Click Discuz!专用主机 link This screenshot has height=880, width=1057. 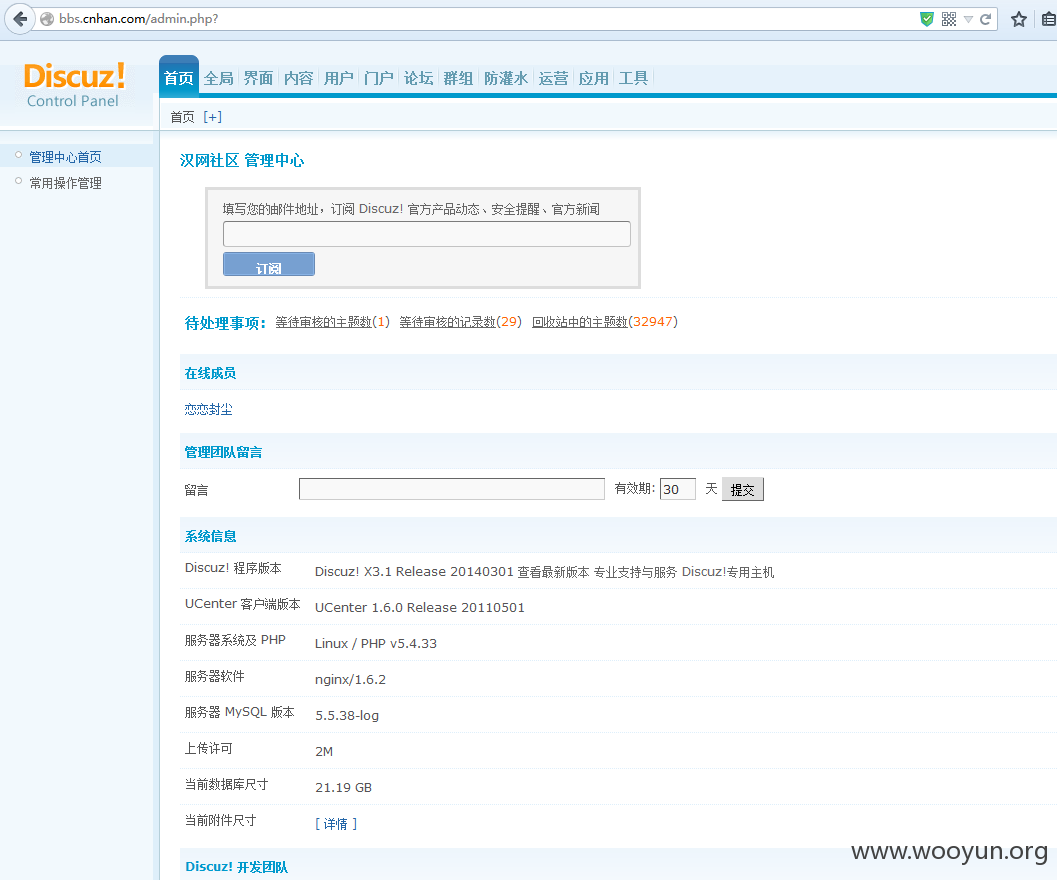728,572
